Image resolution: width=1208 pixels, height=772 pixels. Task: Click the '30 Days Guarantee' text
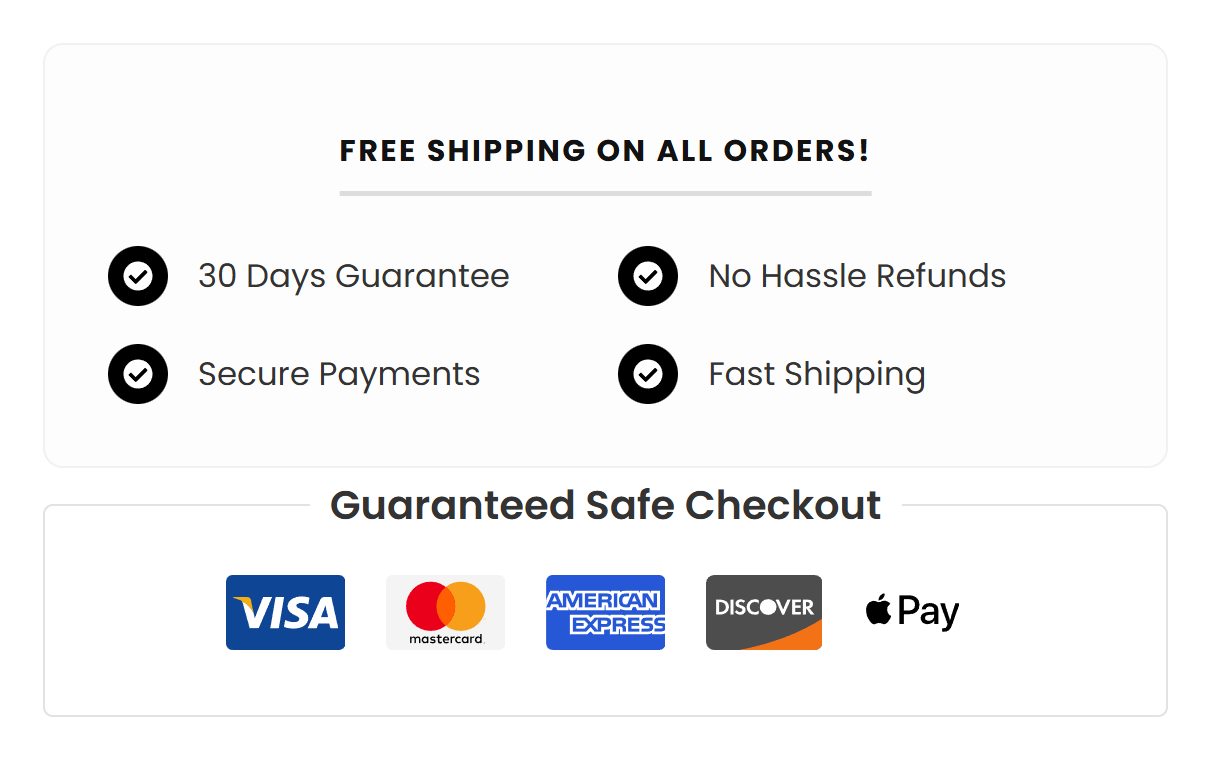[x=354, y=276]
